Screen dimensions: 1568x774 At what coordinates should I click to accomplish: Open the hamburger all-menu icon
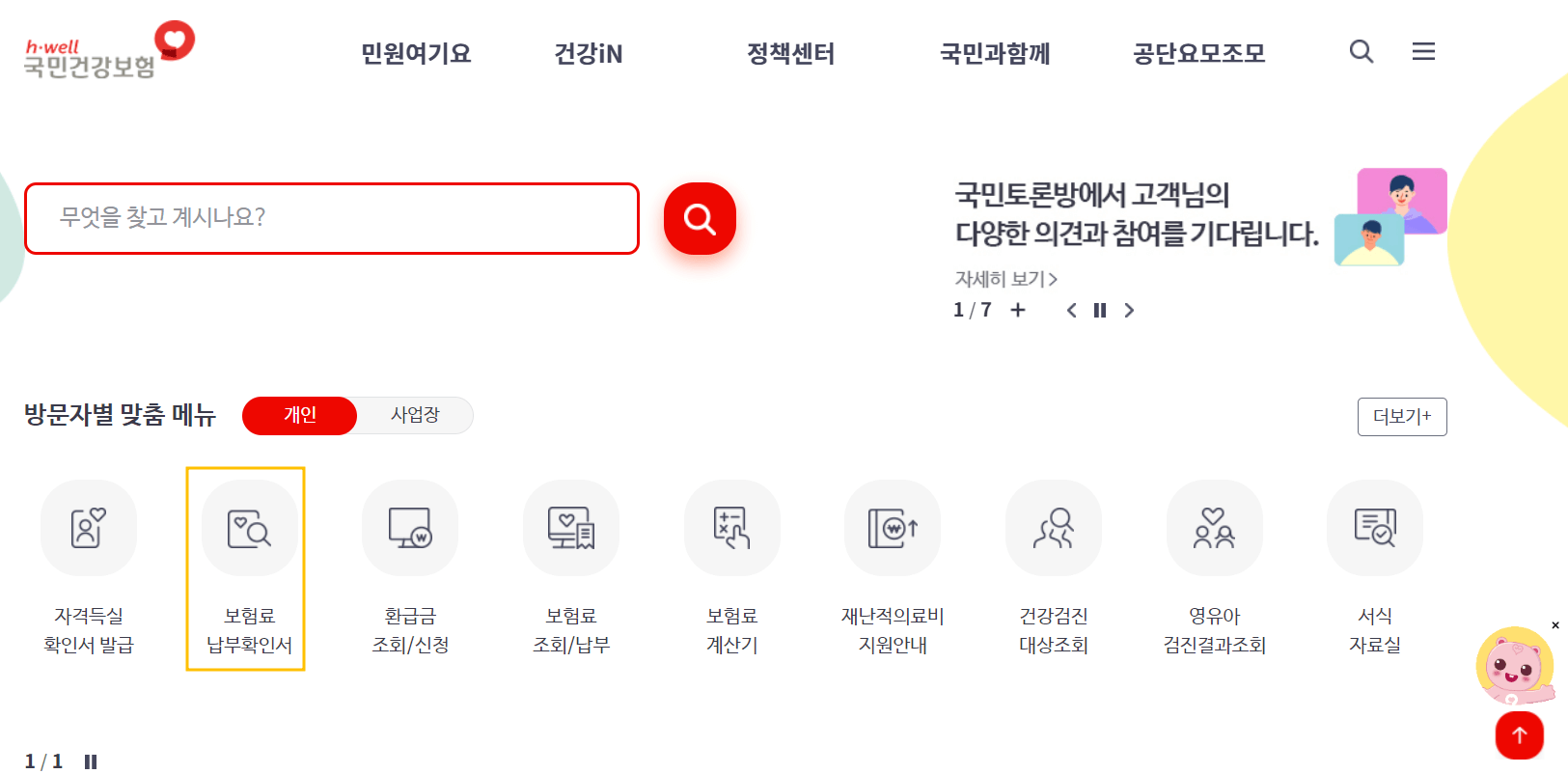1423,51
